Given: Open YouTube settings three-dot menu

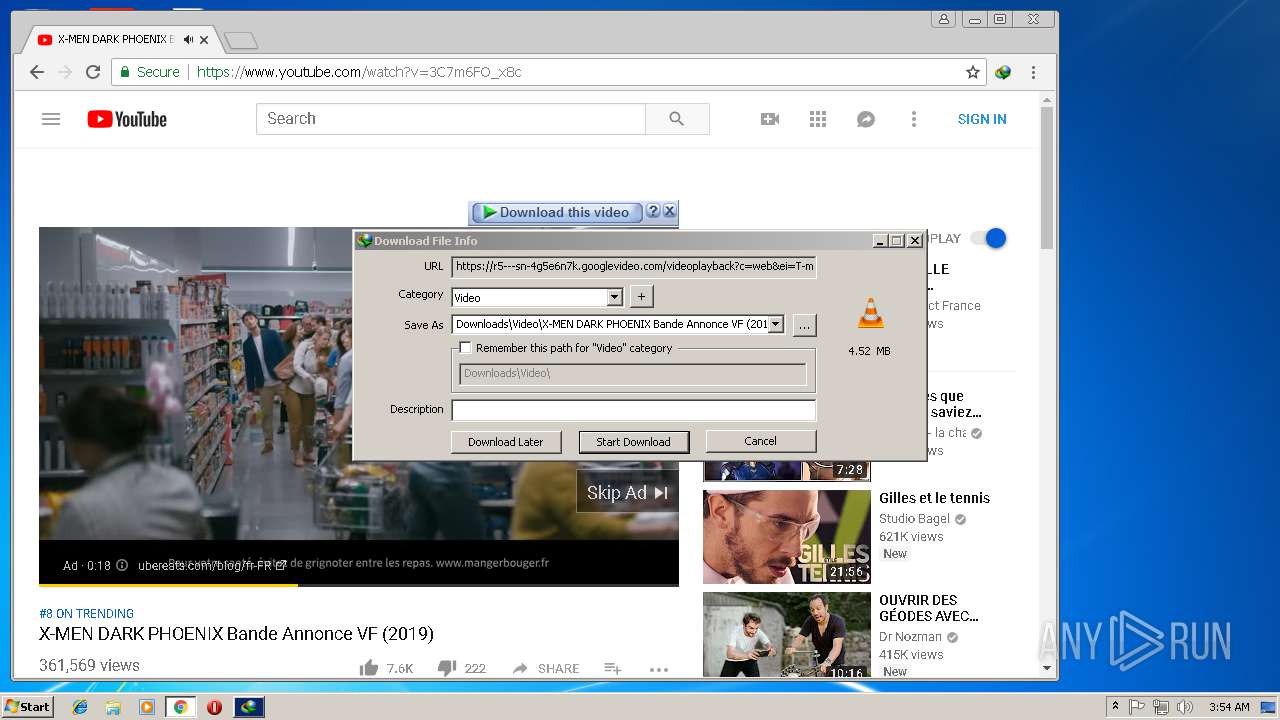Looking at the screenshot, I should pyautogui.click(x=913, y=119).
